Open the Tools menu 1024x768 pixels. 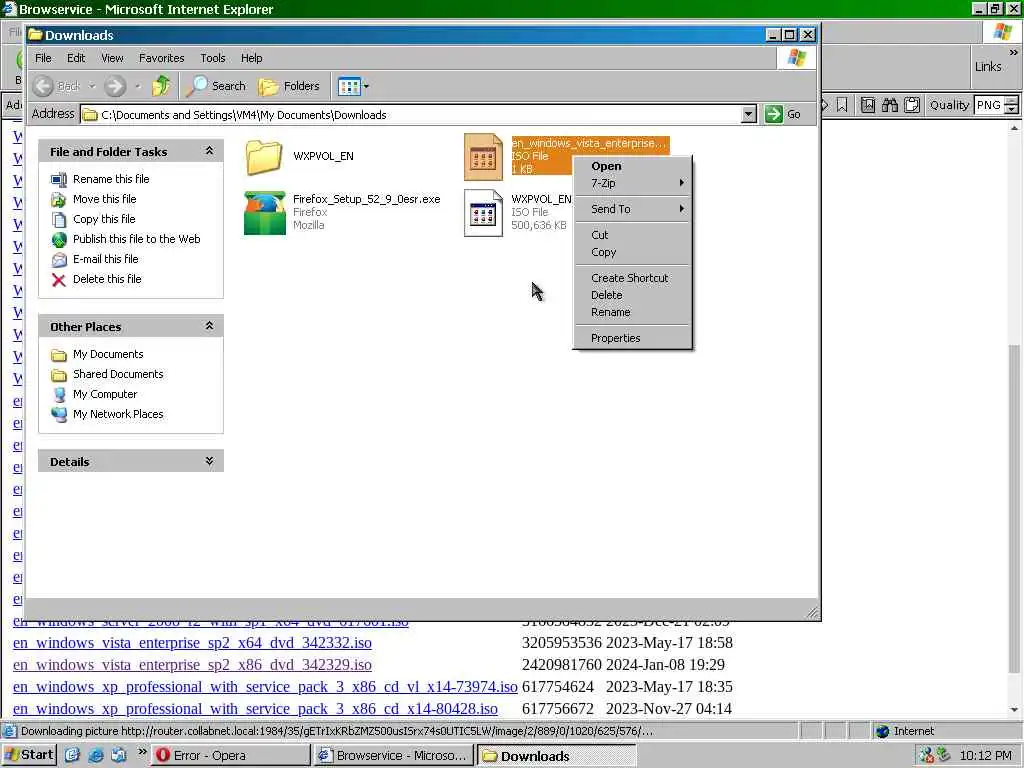tap(212, 58)
